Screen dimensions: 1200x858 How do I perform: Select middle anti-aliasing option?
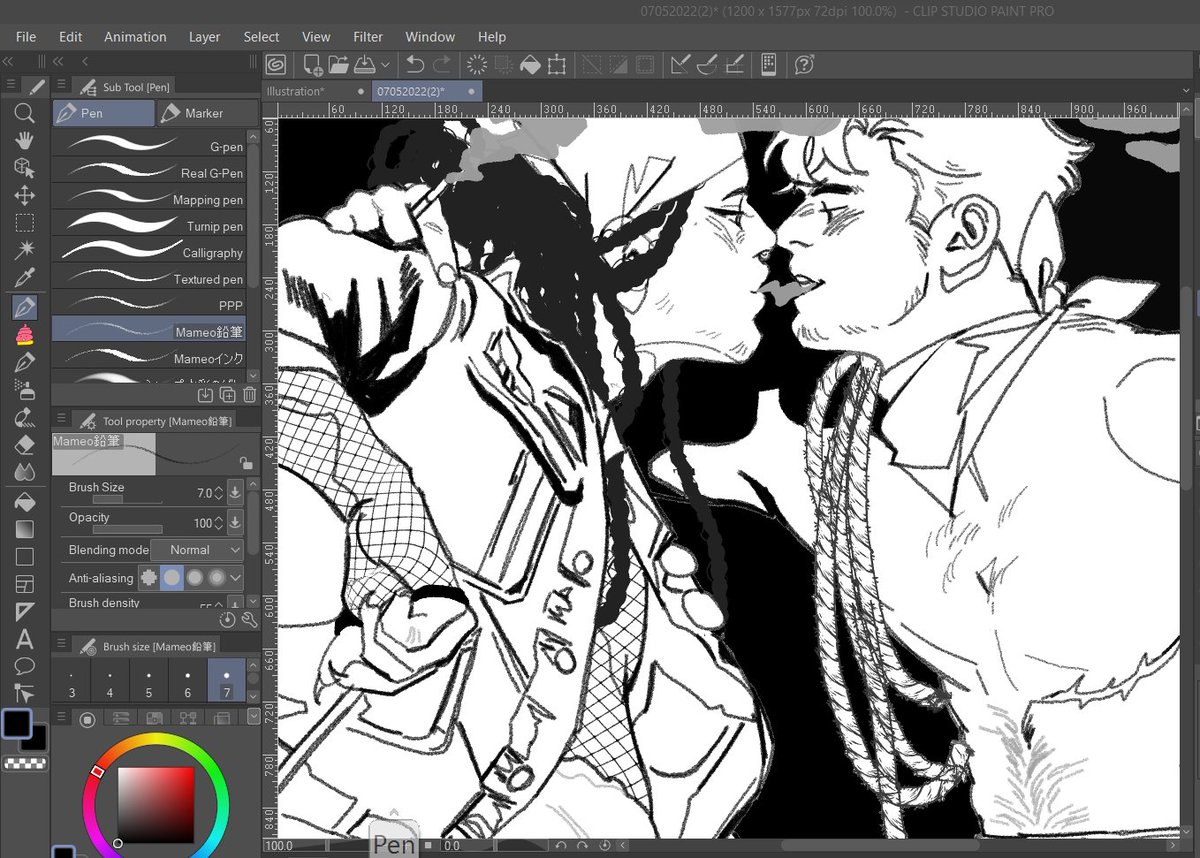(x=194, y=577)
